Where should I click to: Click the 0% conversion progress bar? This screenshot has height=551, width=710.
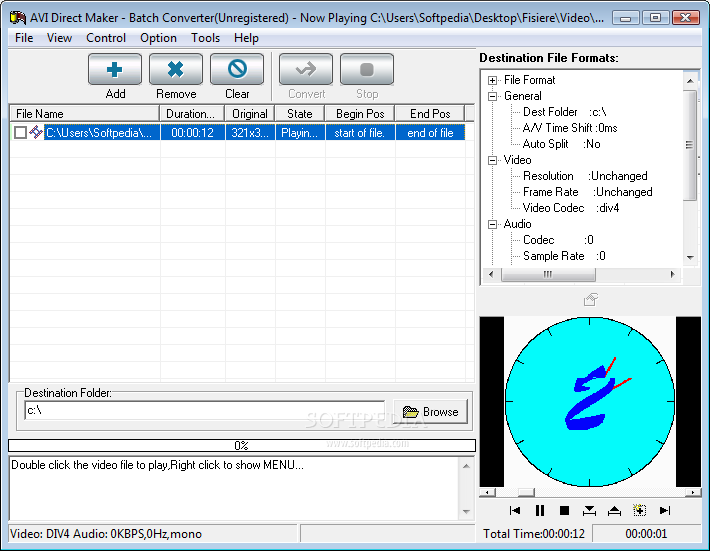pos(242,446)
